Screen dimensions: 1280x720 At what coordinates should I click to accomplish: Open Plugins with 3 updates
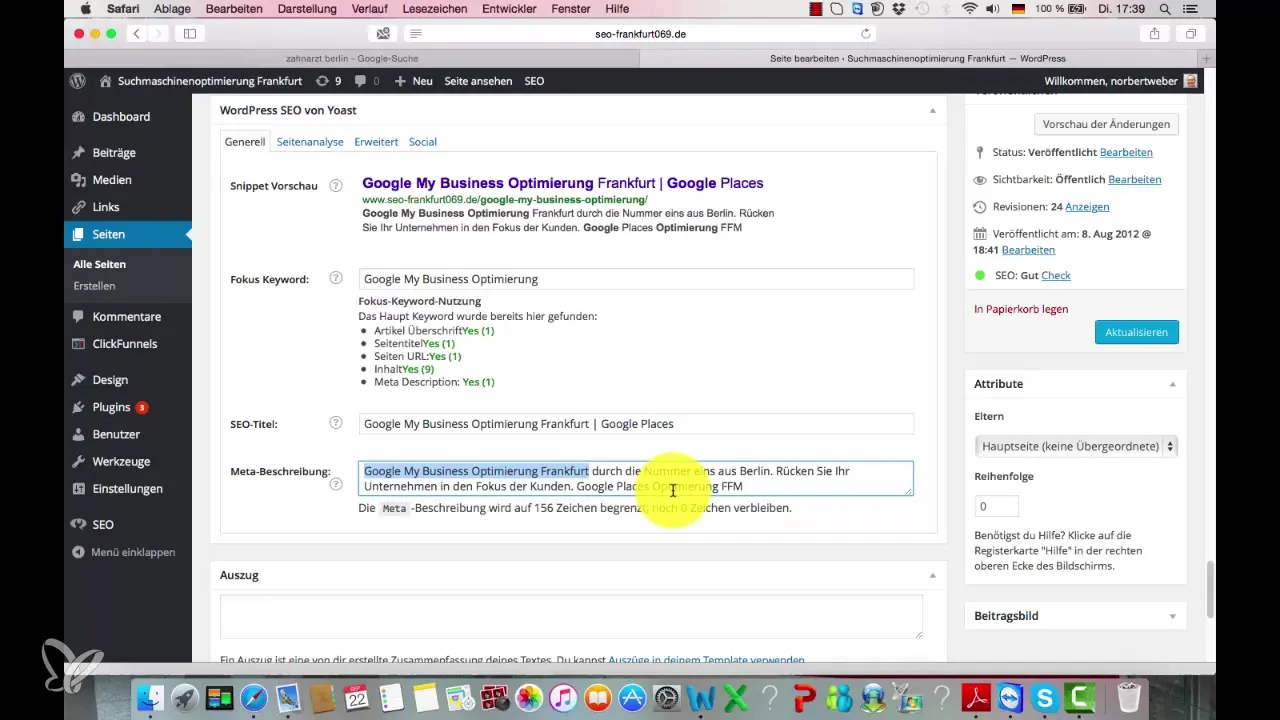click(120, 407)
